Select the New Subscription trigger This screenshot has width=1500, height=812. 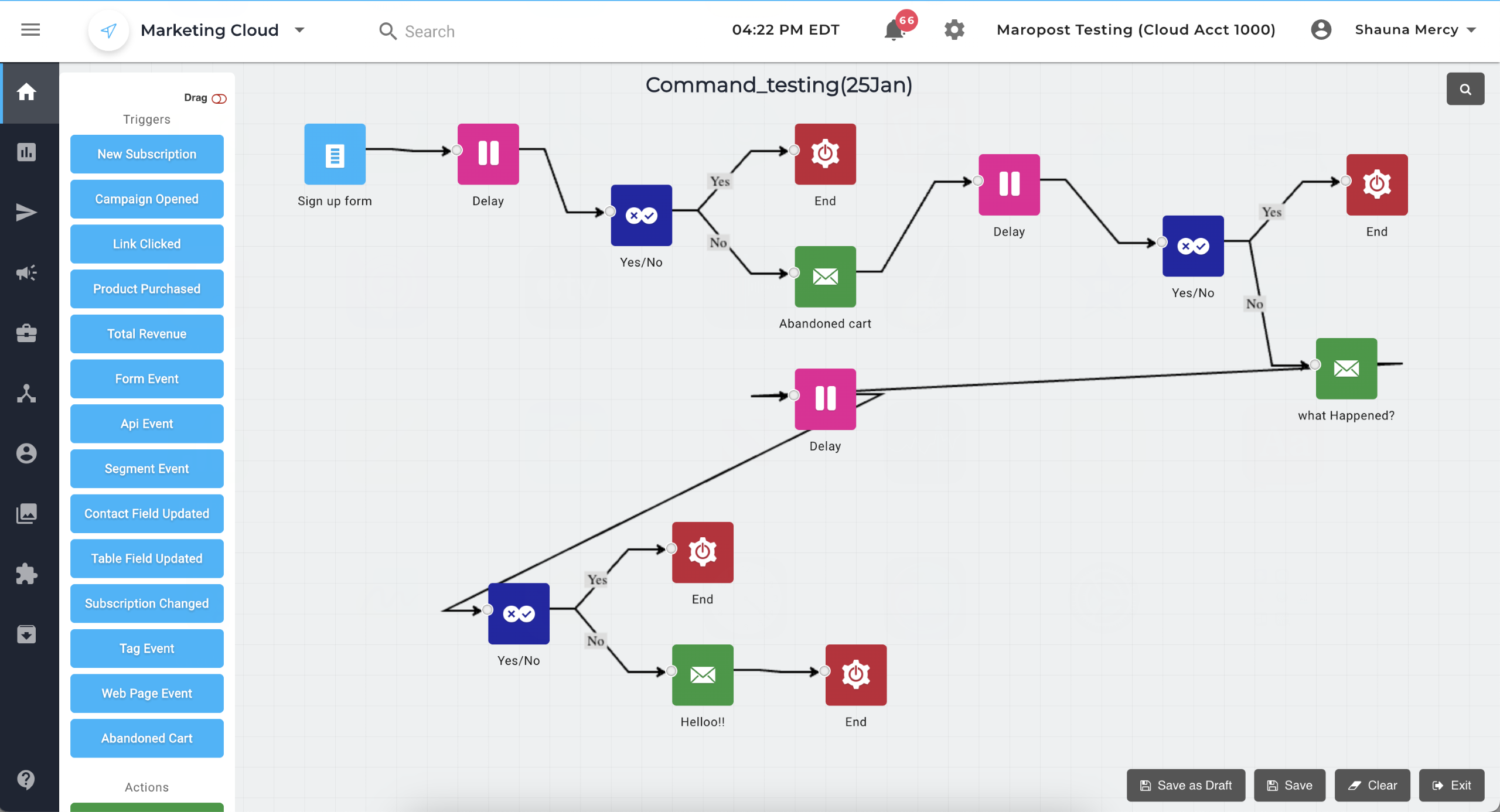[x=146, y=154]
